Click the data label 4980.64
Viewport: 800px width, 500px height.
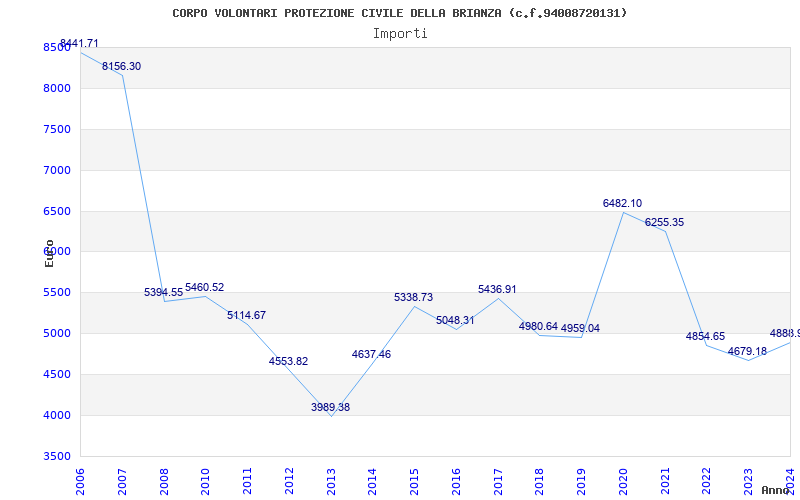[538, 326]
